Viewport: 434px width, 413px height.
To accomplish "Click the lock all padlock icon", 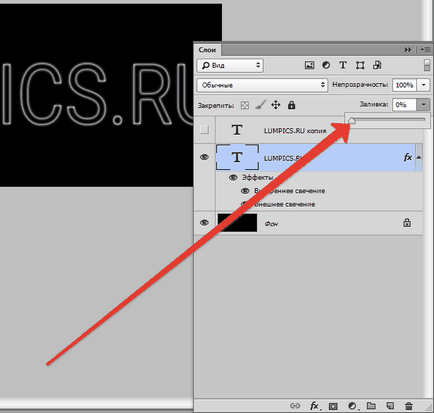I will [x=291, y=105].
